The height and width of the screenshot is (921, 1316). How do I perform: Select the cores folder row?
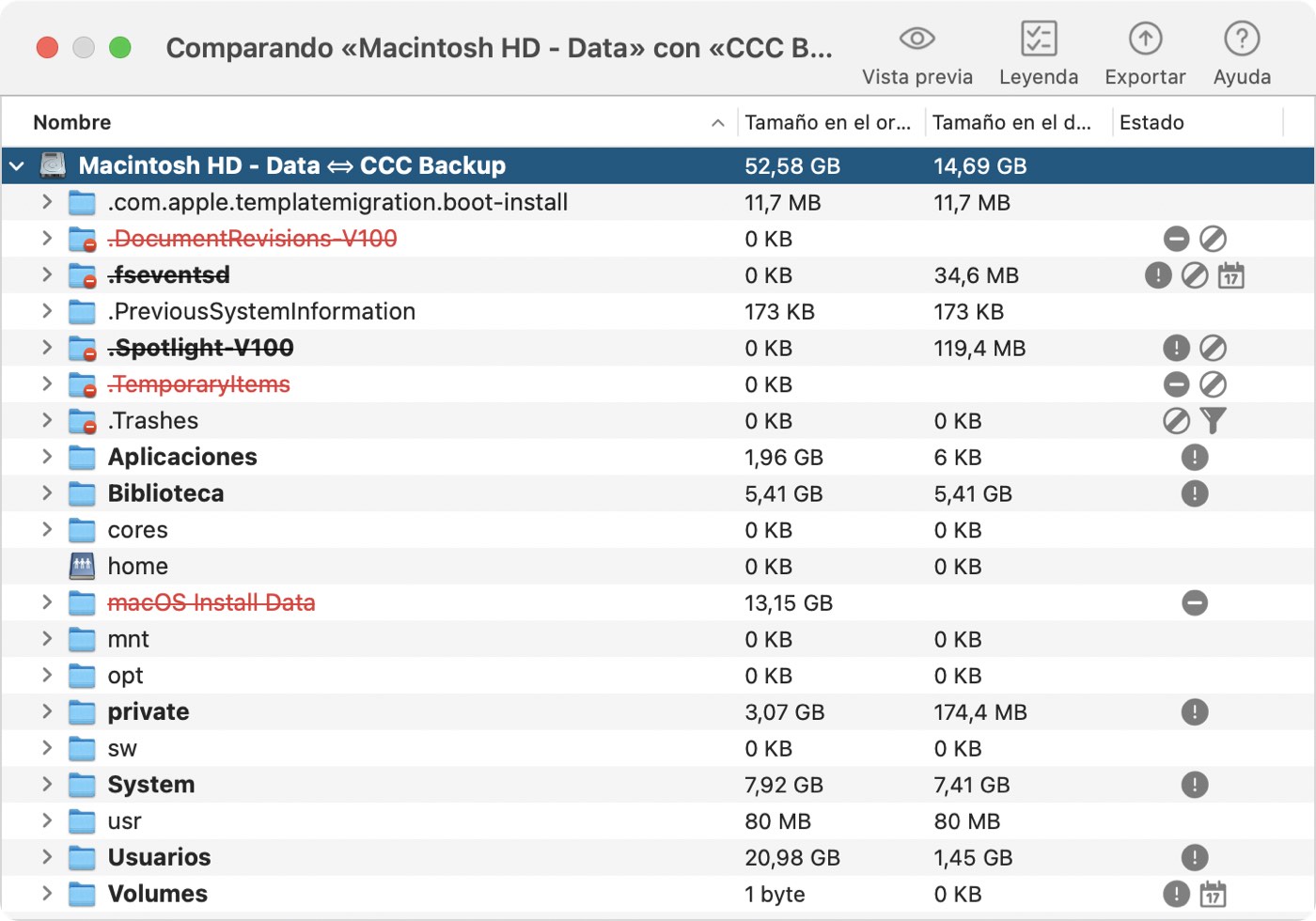(x=658, y=530)
